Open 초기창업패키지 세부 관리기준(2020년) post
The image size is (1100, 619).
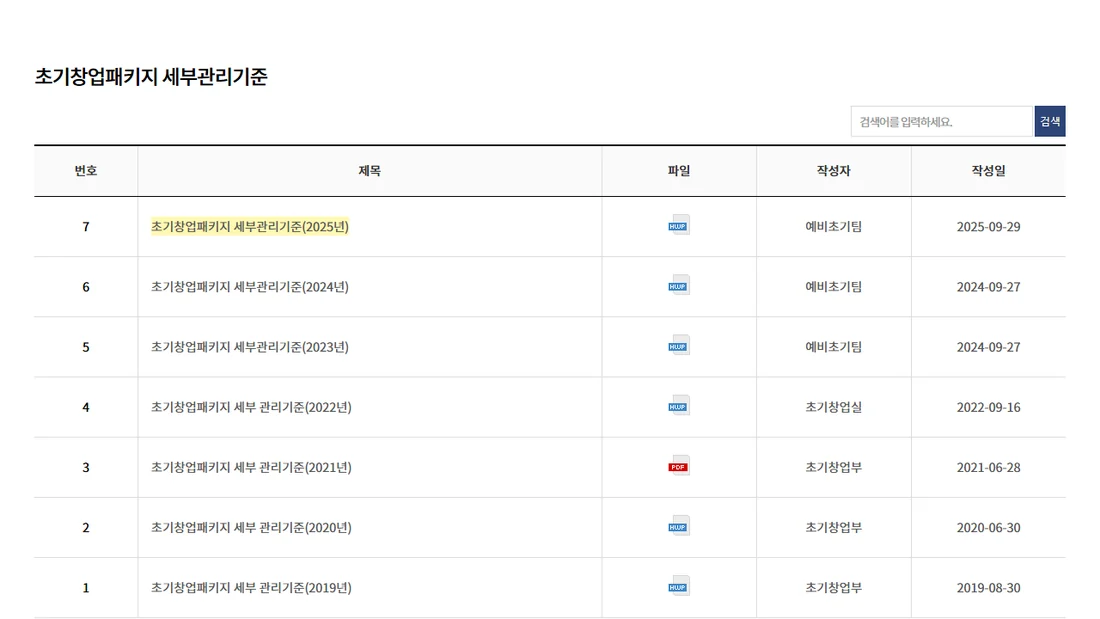(x=251, y=528)
